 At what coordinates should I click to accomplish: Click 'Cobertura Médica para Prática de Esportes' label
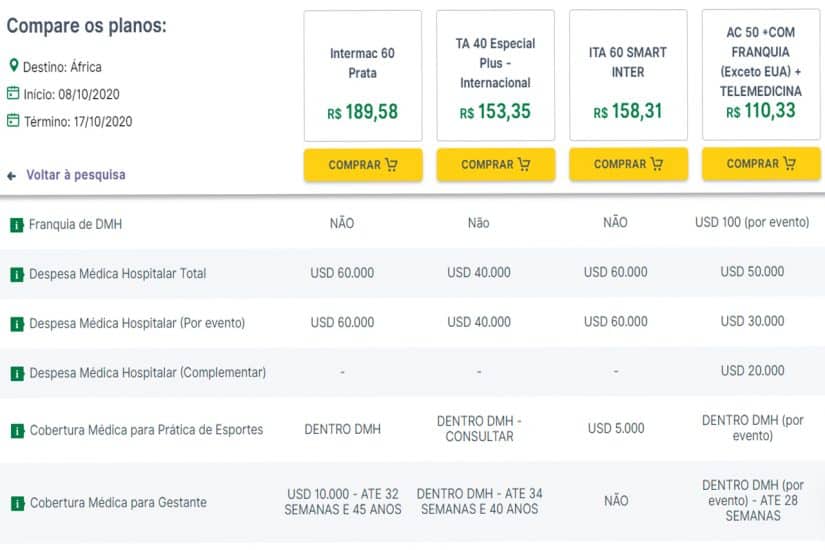point(146,430)
